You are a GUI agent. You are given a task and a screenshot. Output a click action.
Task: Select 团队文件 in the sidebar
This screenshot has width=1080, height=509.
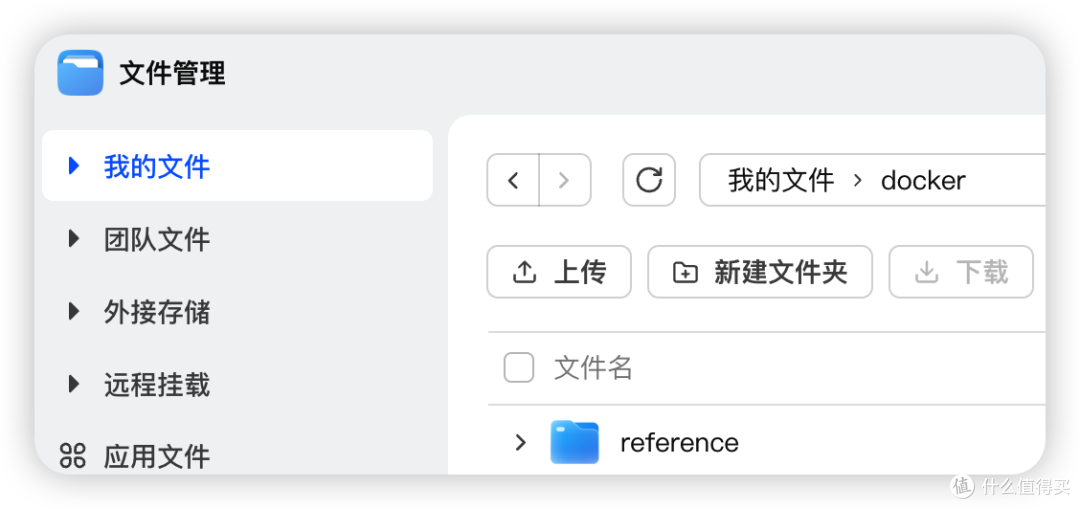[156, 240]
